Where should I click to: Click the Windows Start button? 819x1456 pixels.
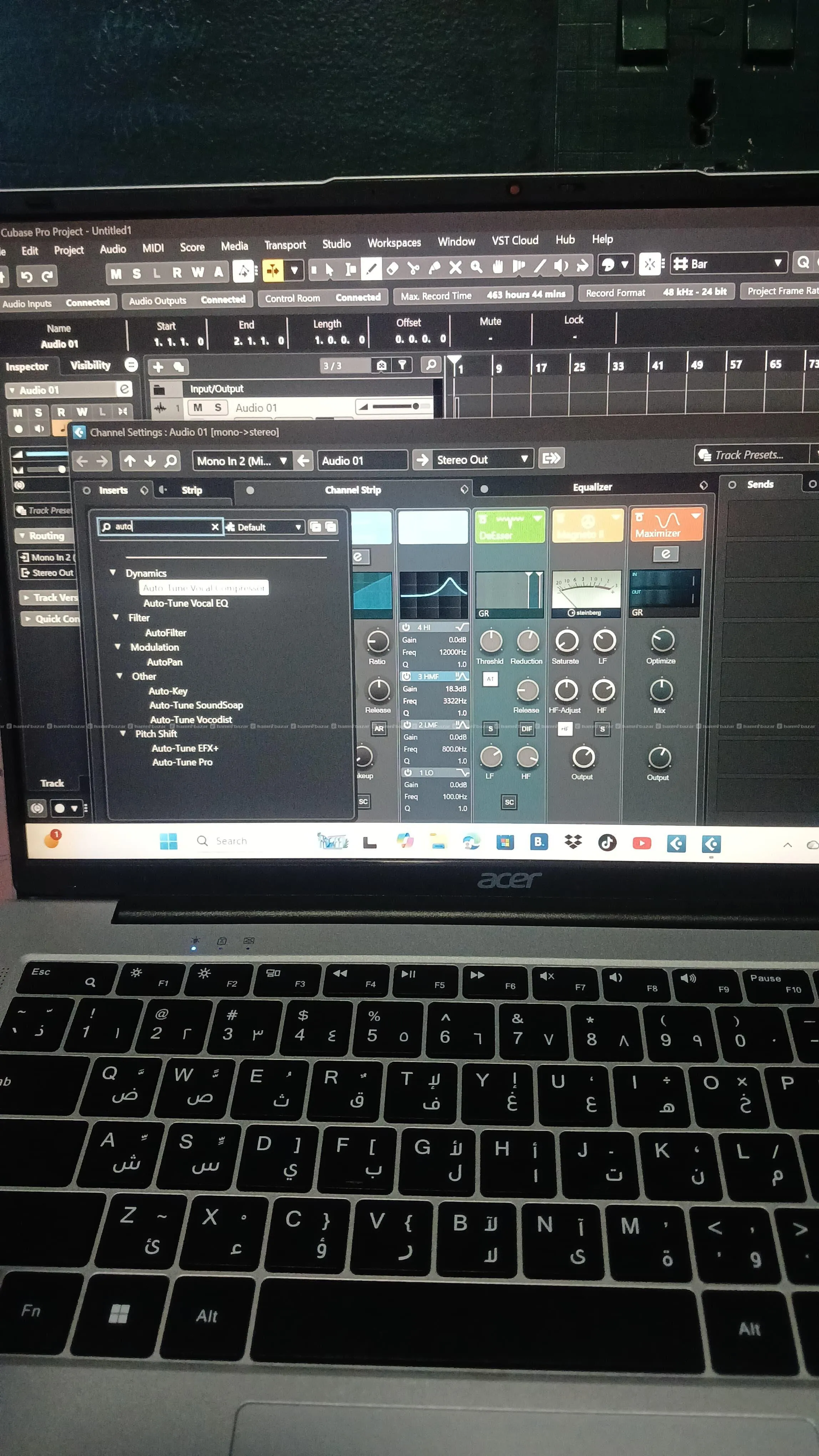tap(168, 841)
